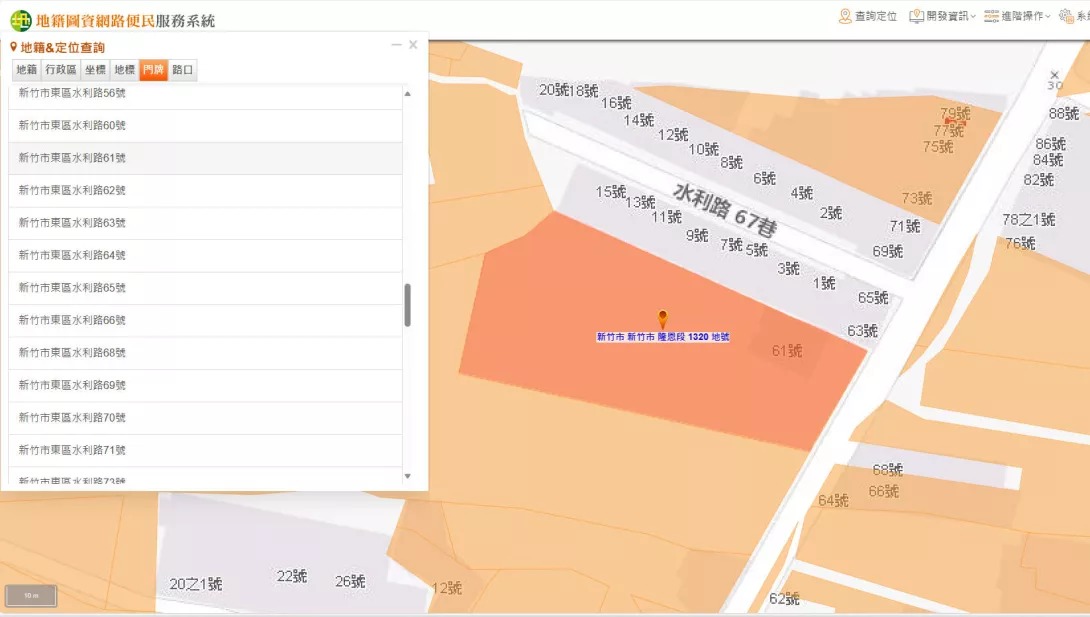Image resolution: width=1090 pixels, height=617 pixels.
Task: Expand the 進階操作 dropdown menu
Action: tap(1047, 17)
